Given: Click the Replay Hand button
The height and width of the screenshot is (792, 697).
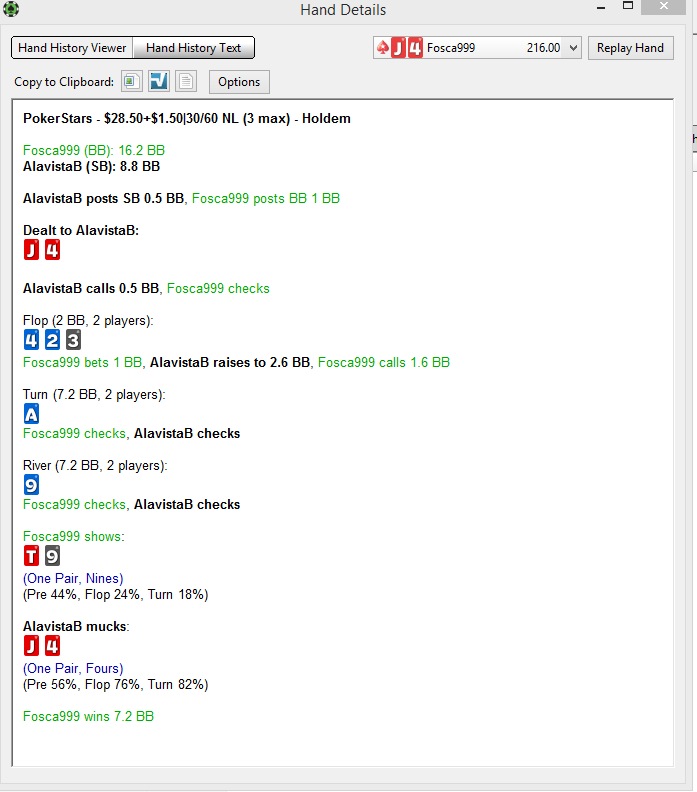Looking at the screenshot, I should point(630,48).
